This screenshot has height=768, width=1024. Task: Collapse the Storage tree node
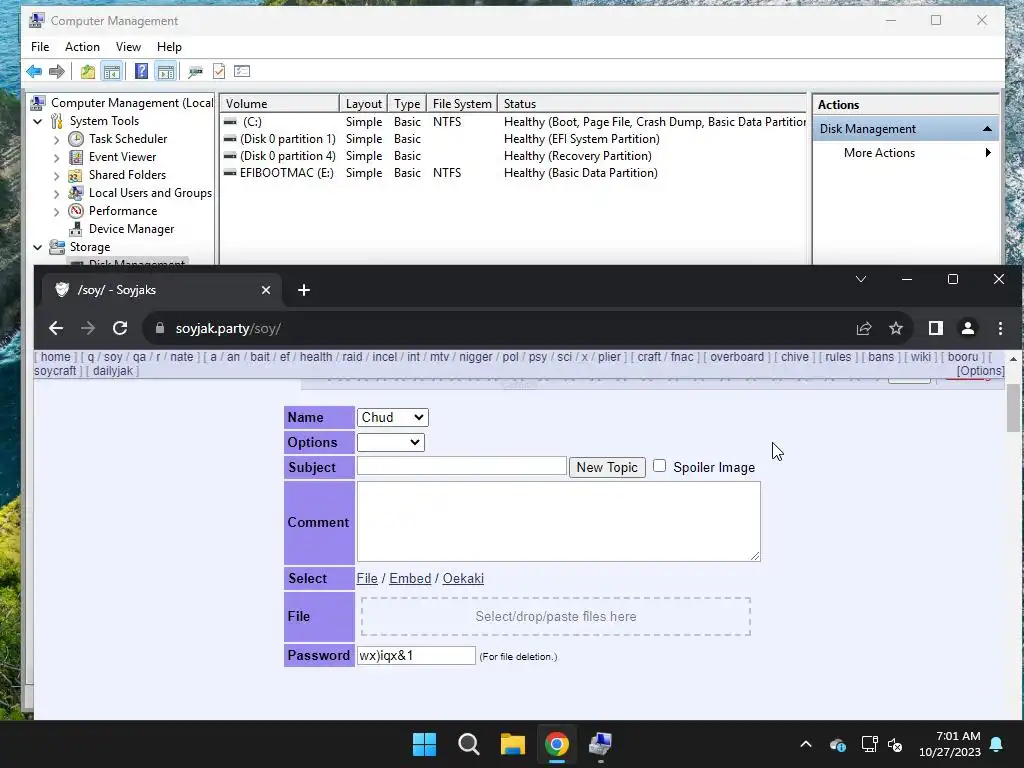(38, 248)
